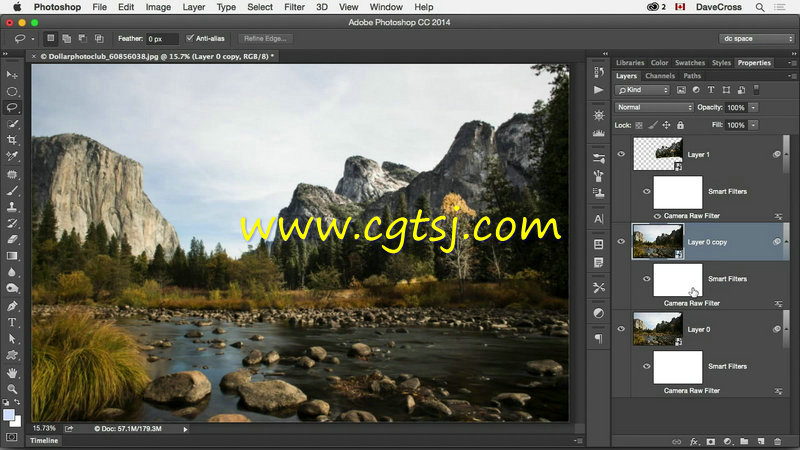Screen dimensions: 800x450
Task: Click the Feather input field
Action: [x=162, y=39]
